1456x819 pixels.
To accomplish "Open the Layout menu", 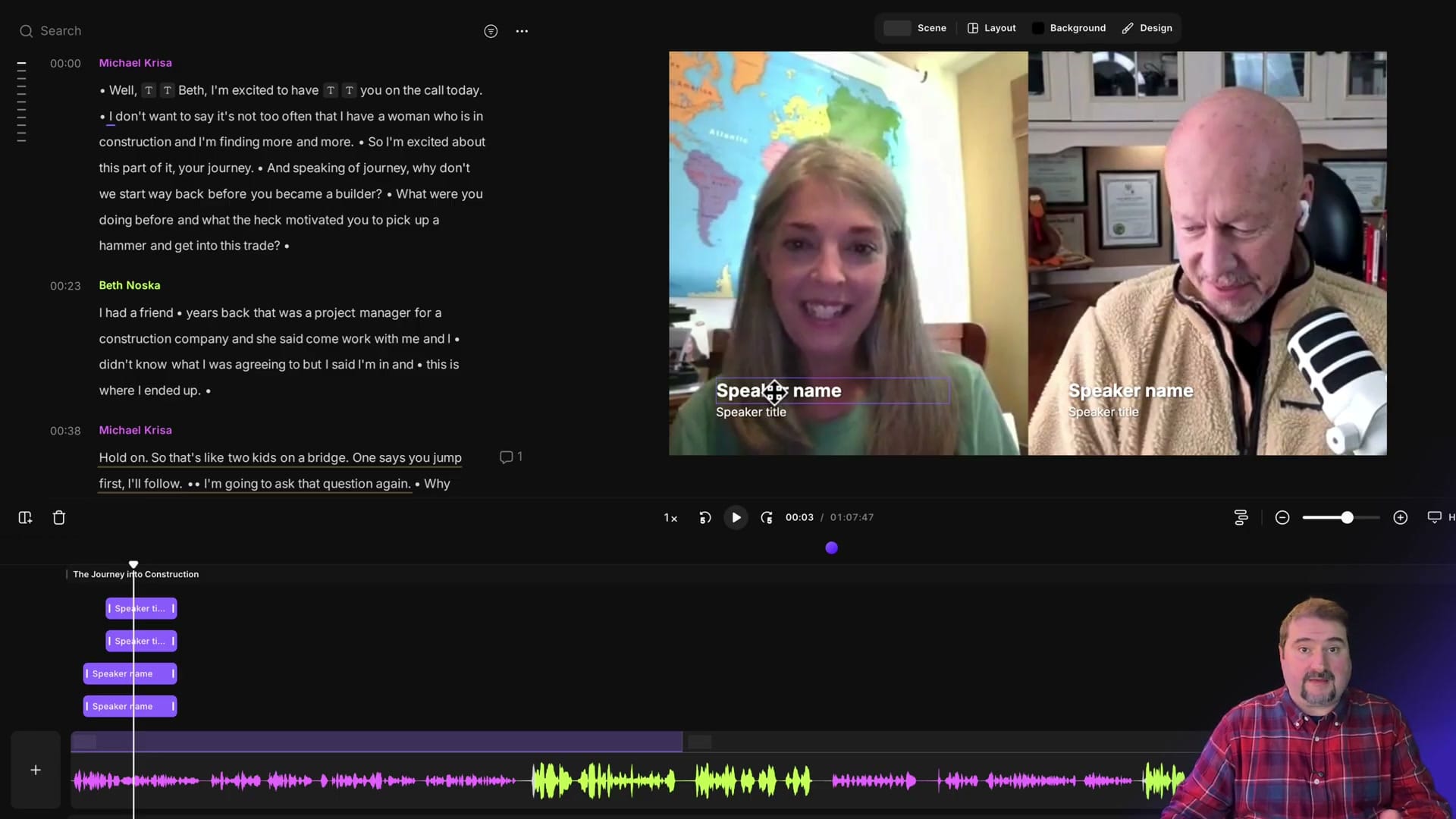I will (992, 28).
